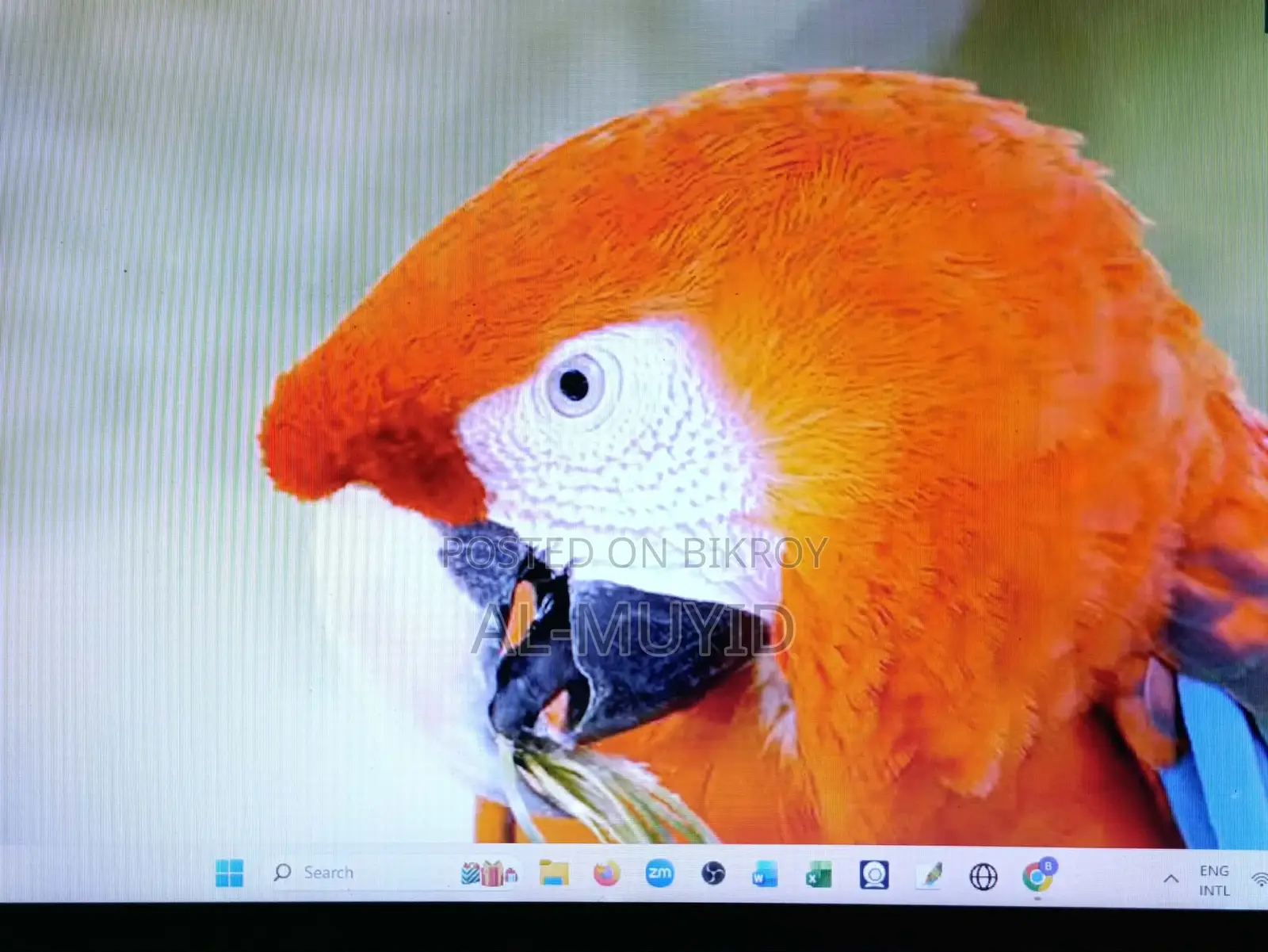1268x952 pixels.
Task: Open Microsoft Word from the taskbar
Action: (x=765, y=874)
